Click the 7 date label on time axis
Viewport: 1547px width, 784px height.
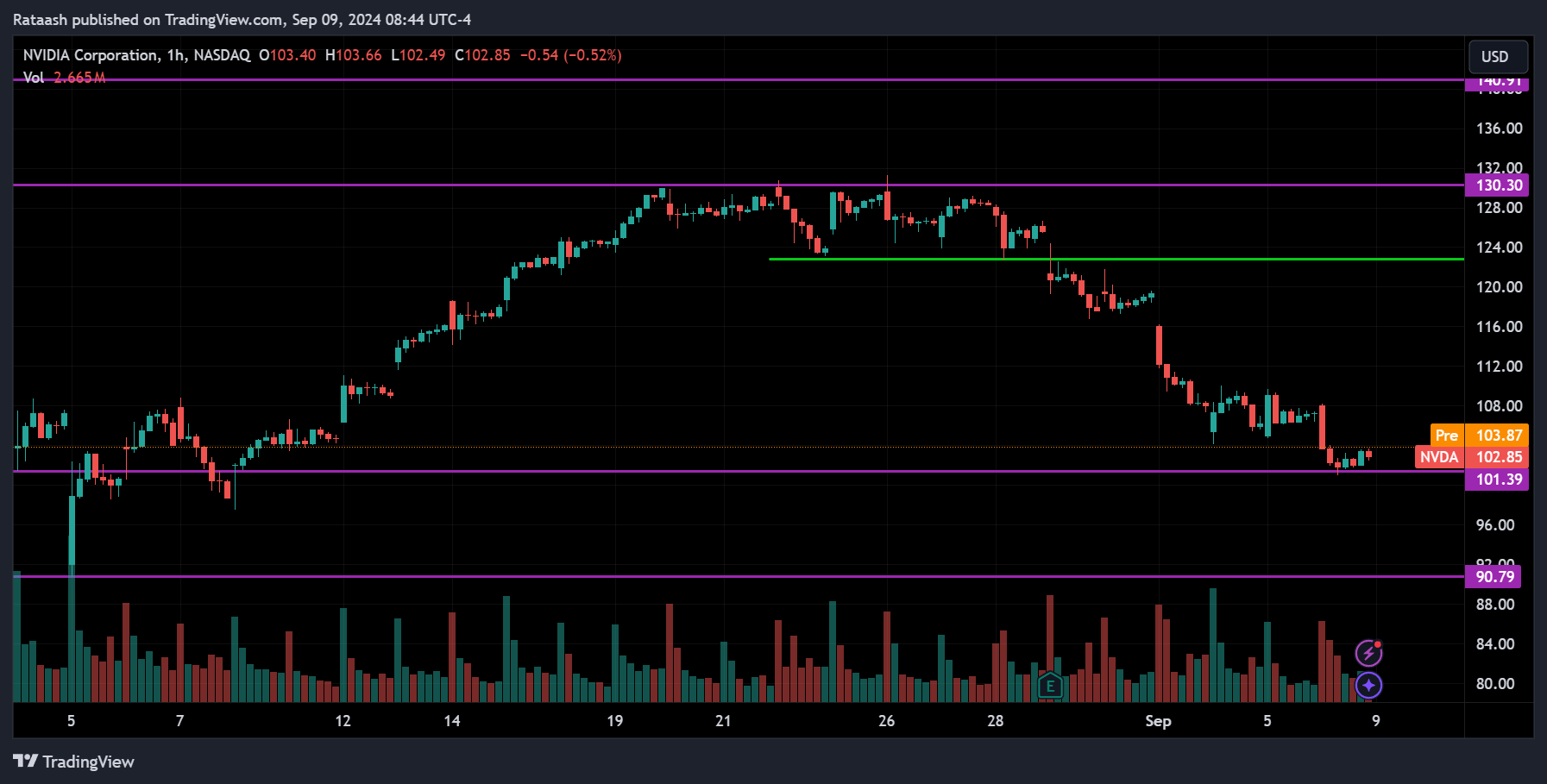coord(179,721)
